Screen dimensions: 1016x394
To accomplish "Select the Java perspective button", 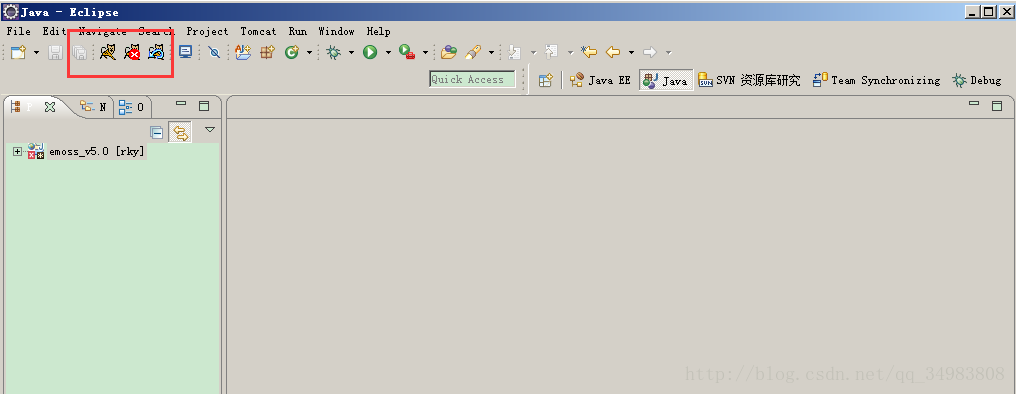I will click(x=666, y=80).
